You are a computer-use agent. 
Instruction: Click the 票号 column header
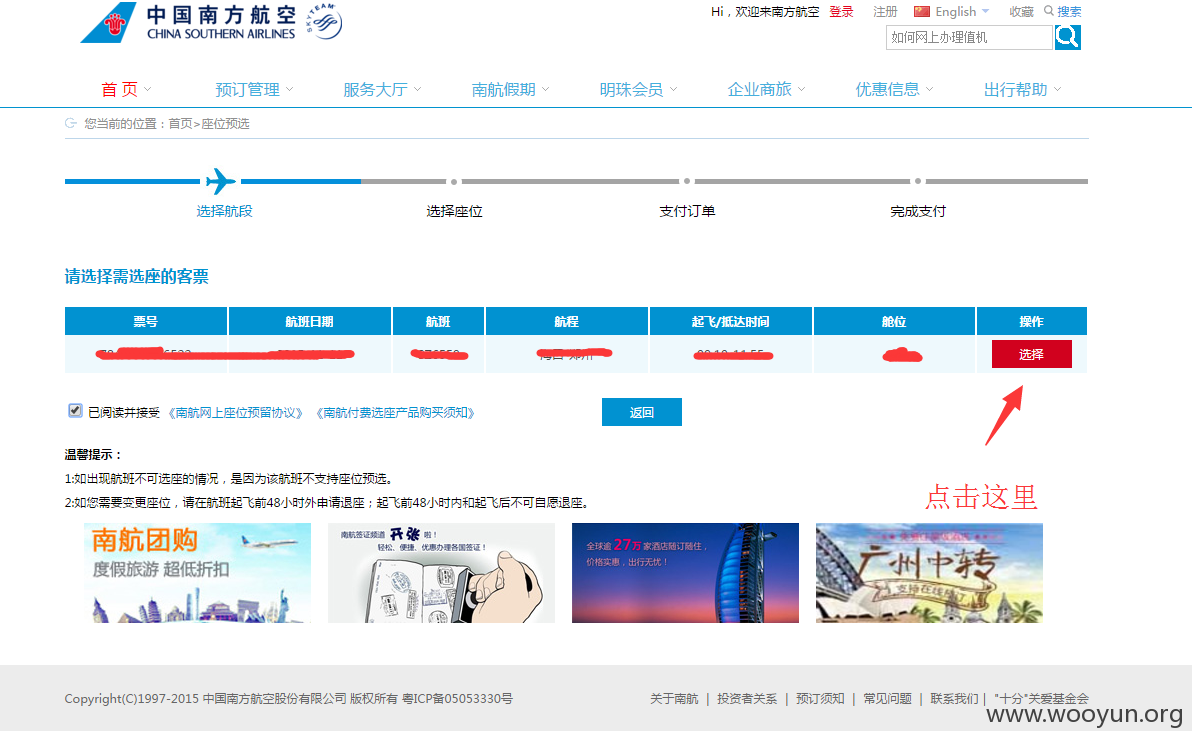point(146,321)
